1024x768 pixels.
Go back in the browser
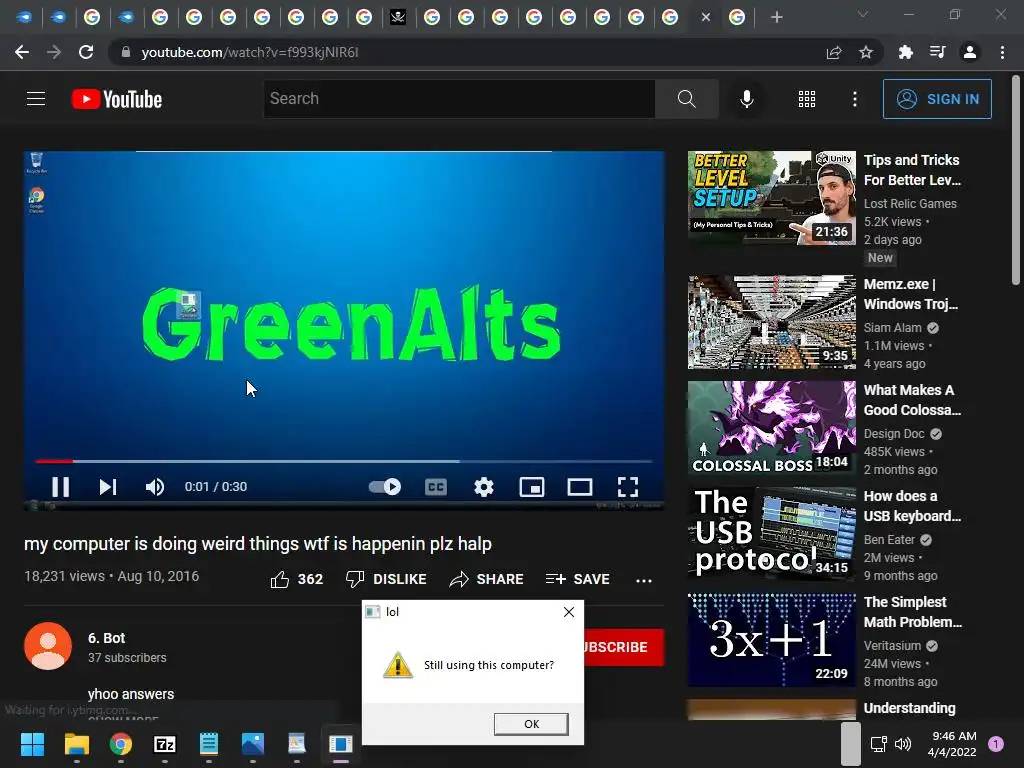click(22, 52)
